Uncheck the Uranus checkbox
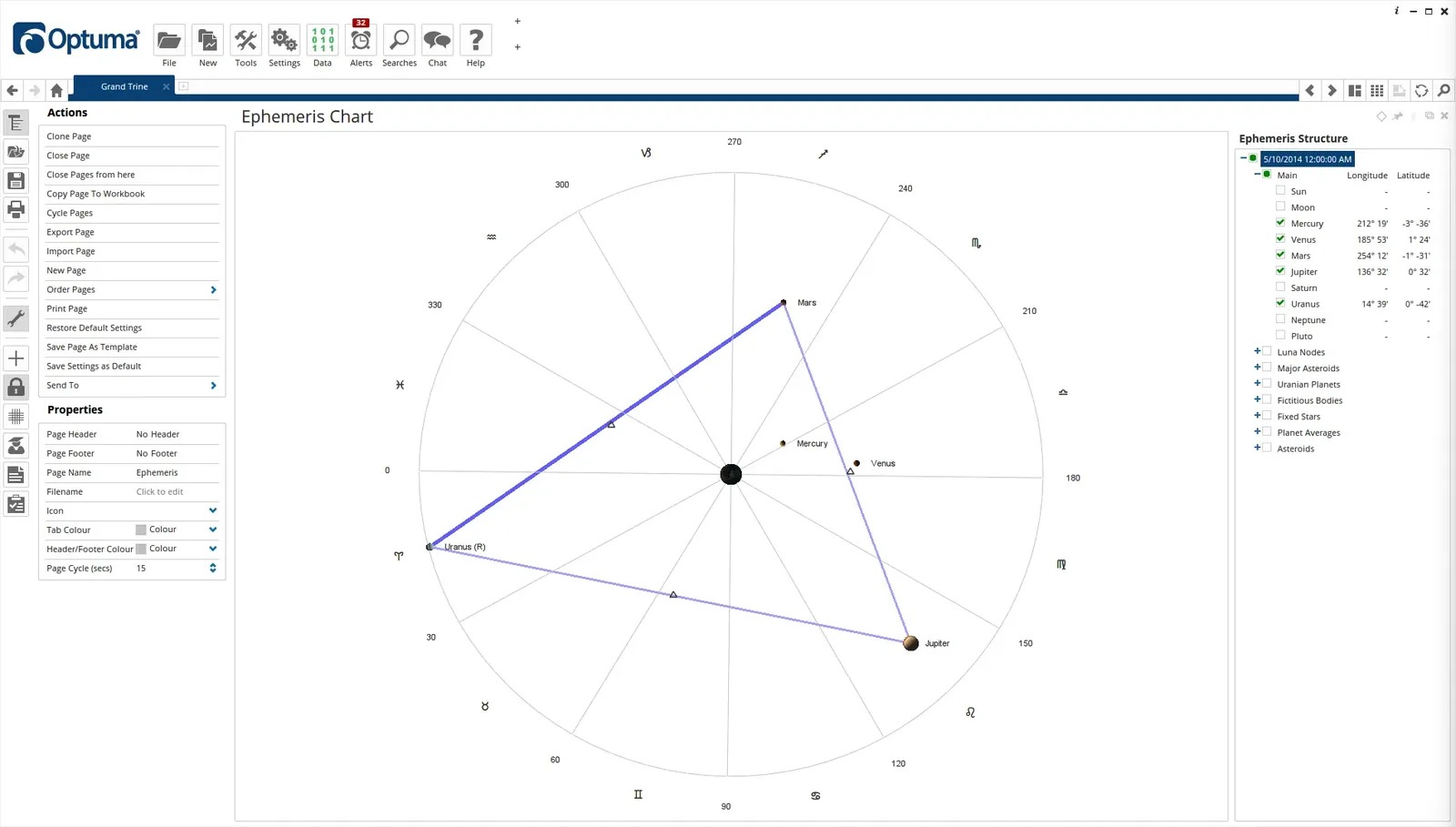The height and width of the screenshot is (827, 1456). tap(1280, 303)
